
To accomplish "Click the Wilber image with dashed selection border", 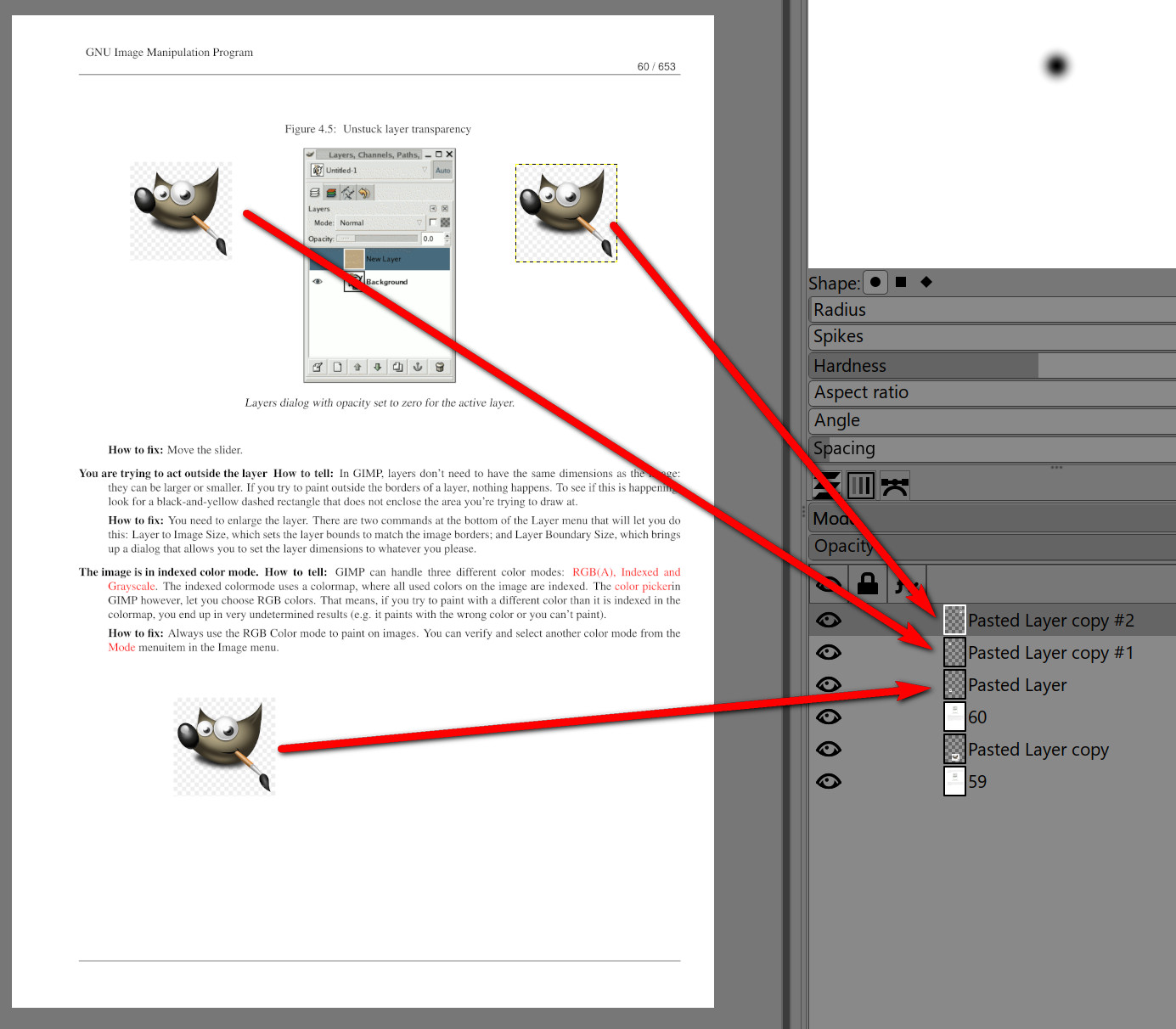I will (566, 213).
